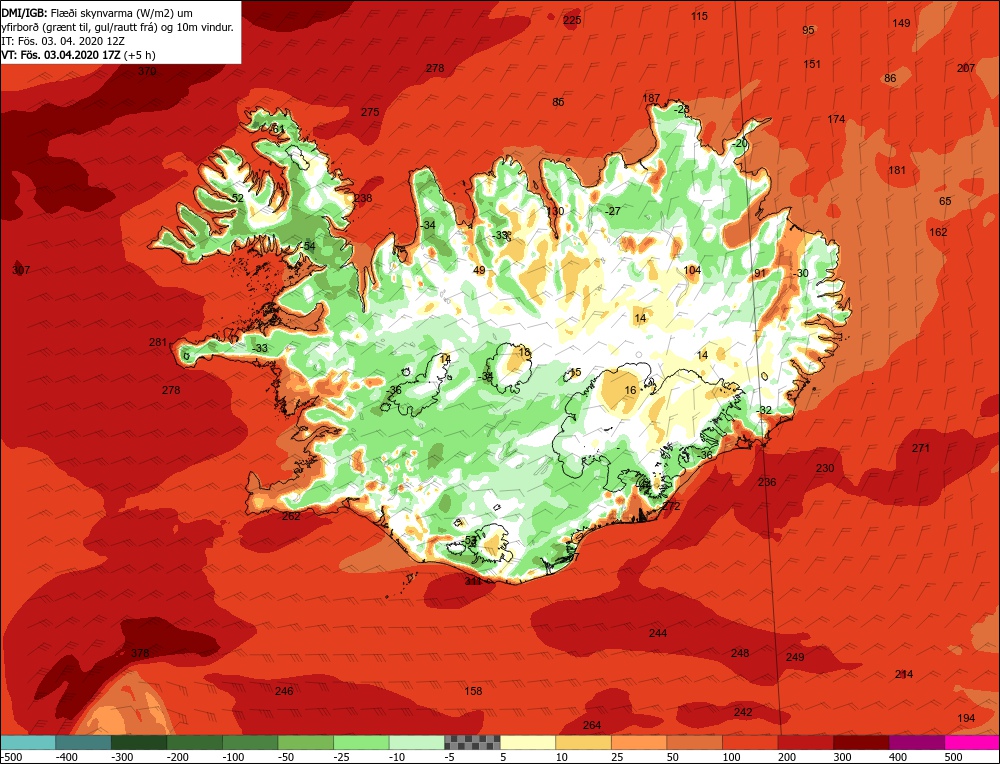Pick the pale green -10 to -5 swatch
Screen dimensions: 1000x764
417,742
